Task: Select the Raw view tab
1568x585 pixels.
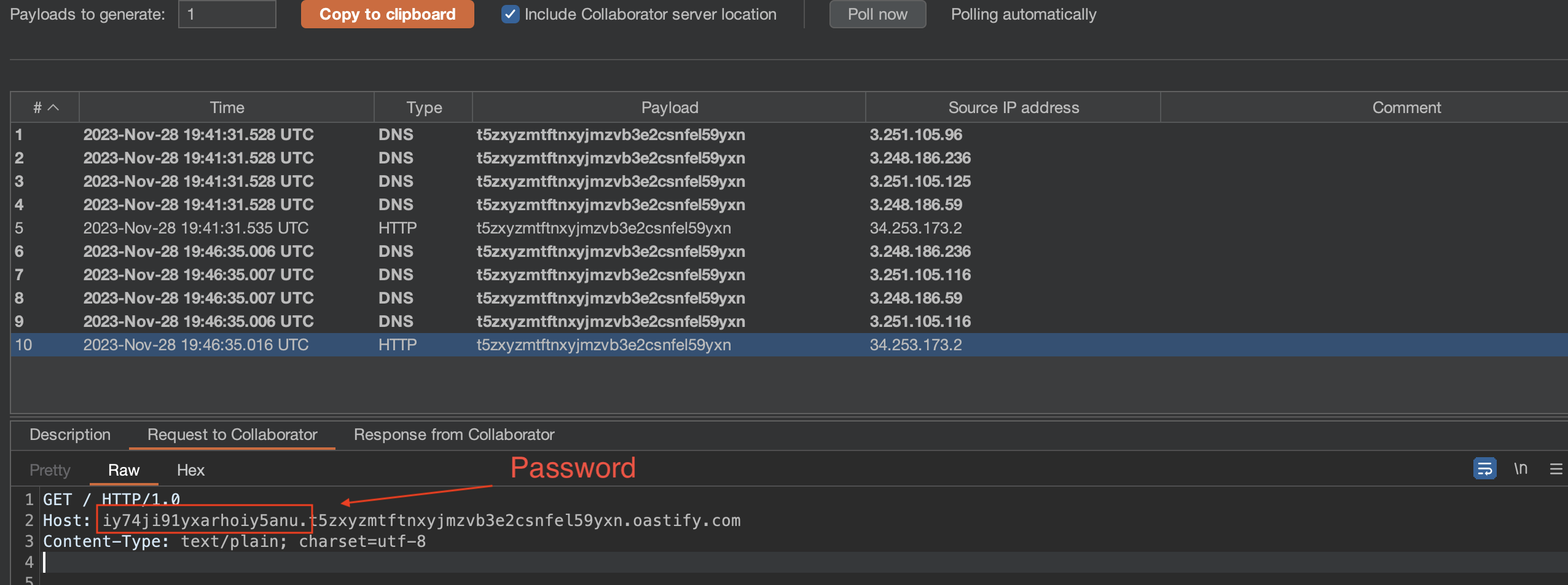Action: pos(123,470)
